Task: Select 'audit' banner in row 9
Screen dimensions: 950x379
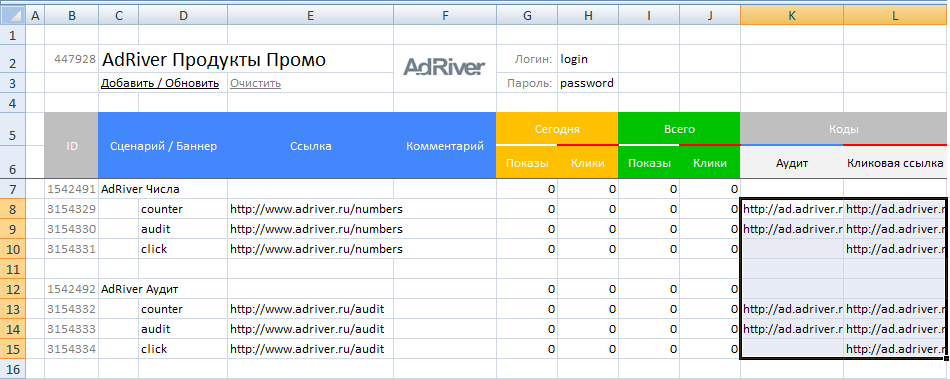Action: [x=183, y=229]
